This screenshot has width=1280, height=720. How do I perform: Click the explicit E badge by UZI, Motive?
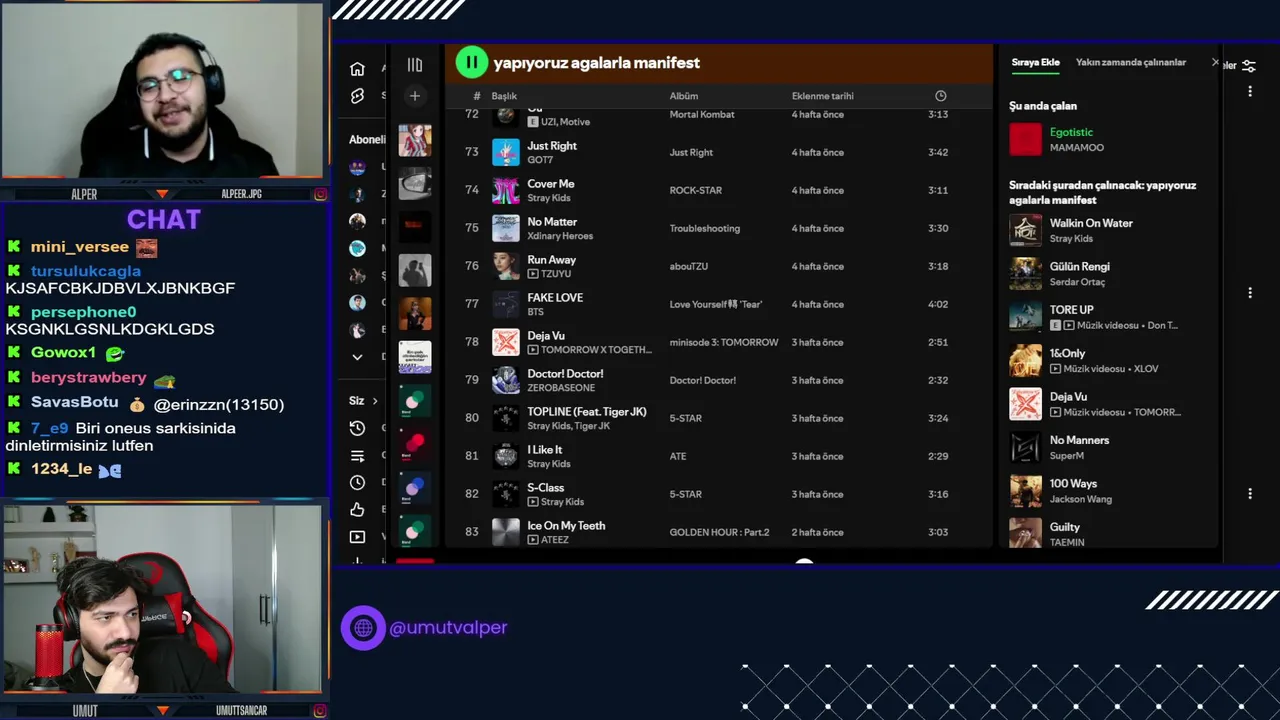(533, 122)
